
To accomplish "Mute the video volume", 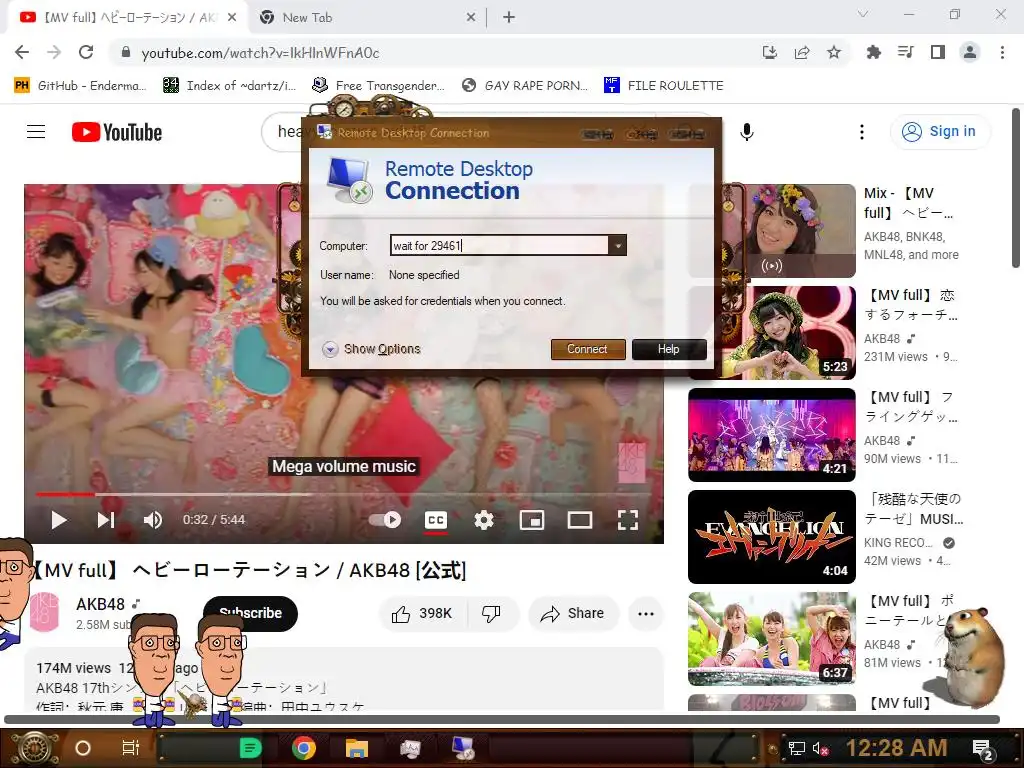I will tap(153, 520).
